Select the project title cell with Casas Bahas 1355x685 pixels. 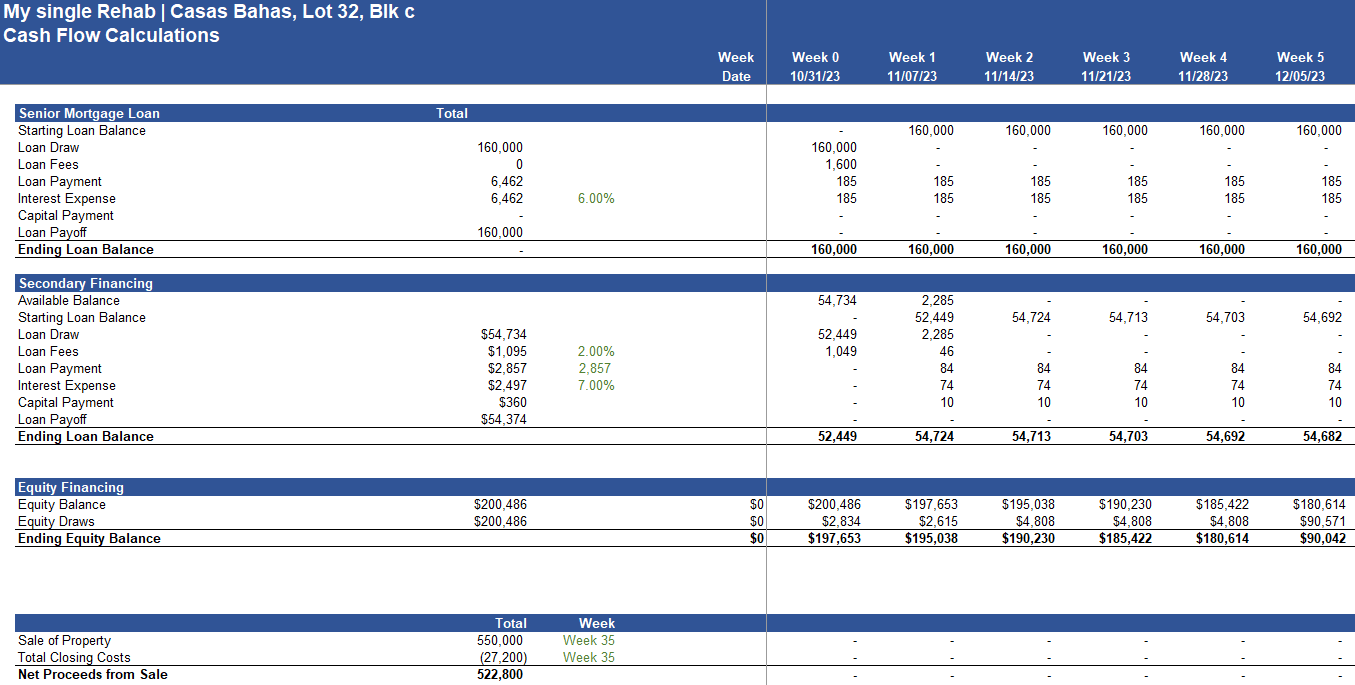209,12
